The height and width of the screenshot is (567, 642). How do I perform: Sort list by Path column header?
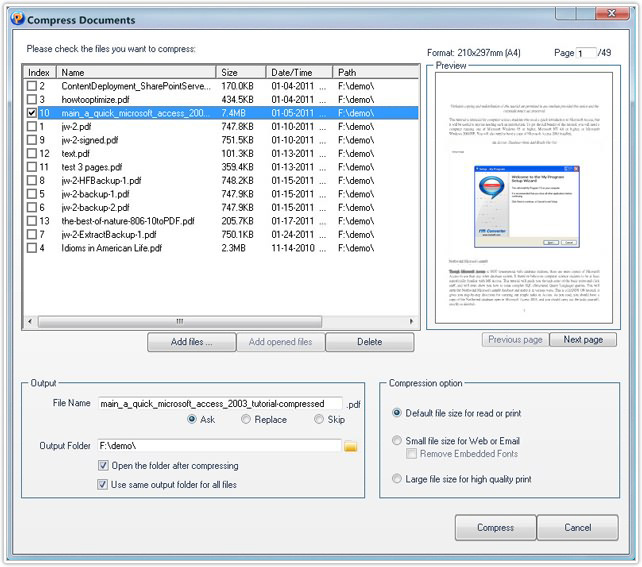375,72
